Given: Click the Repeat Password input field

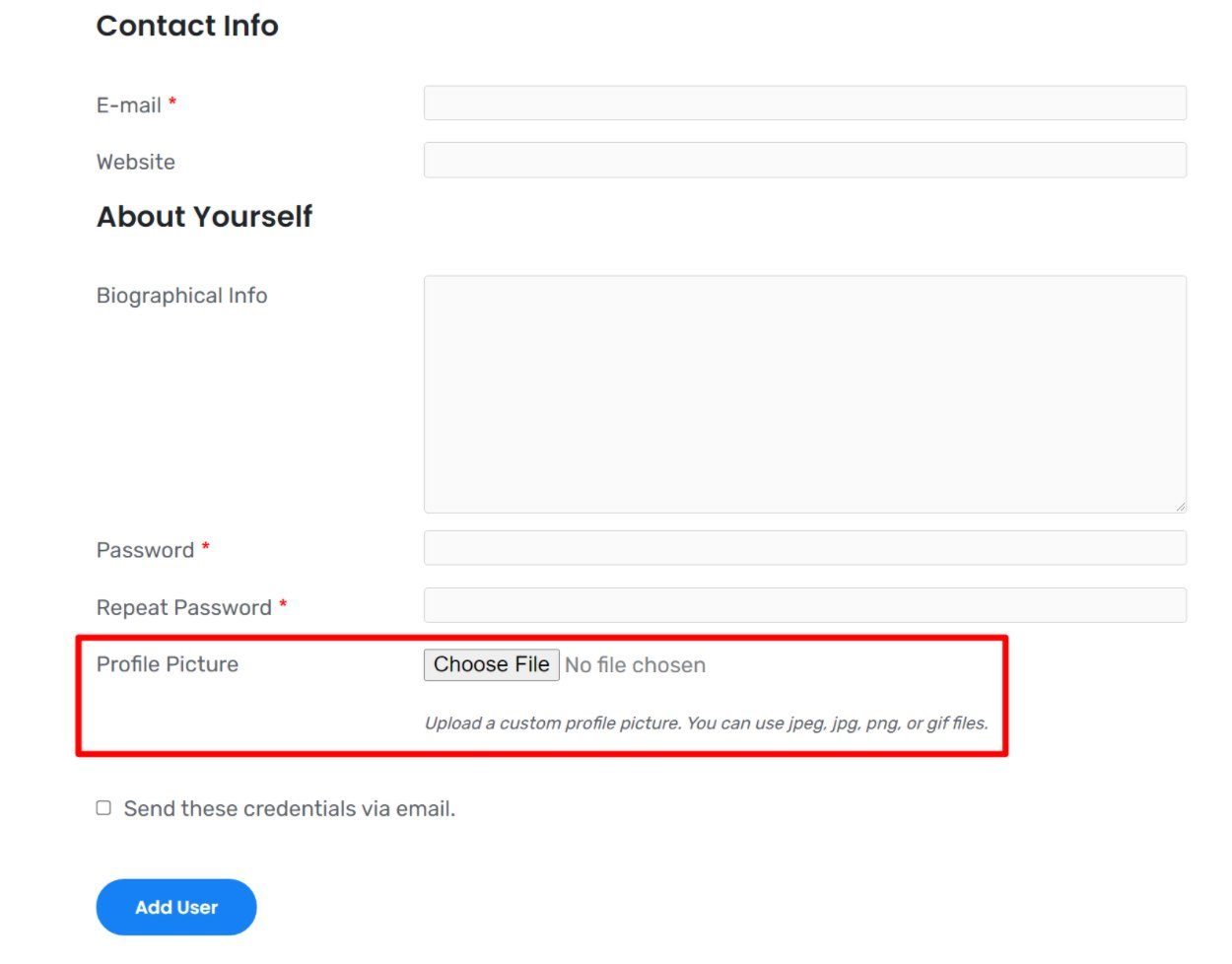Looking at the screenshot, I should coord(804,605).
